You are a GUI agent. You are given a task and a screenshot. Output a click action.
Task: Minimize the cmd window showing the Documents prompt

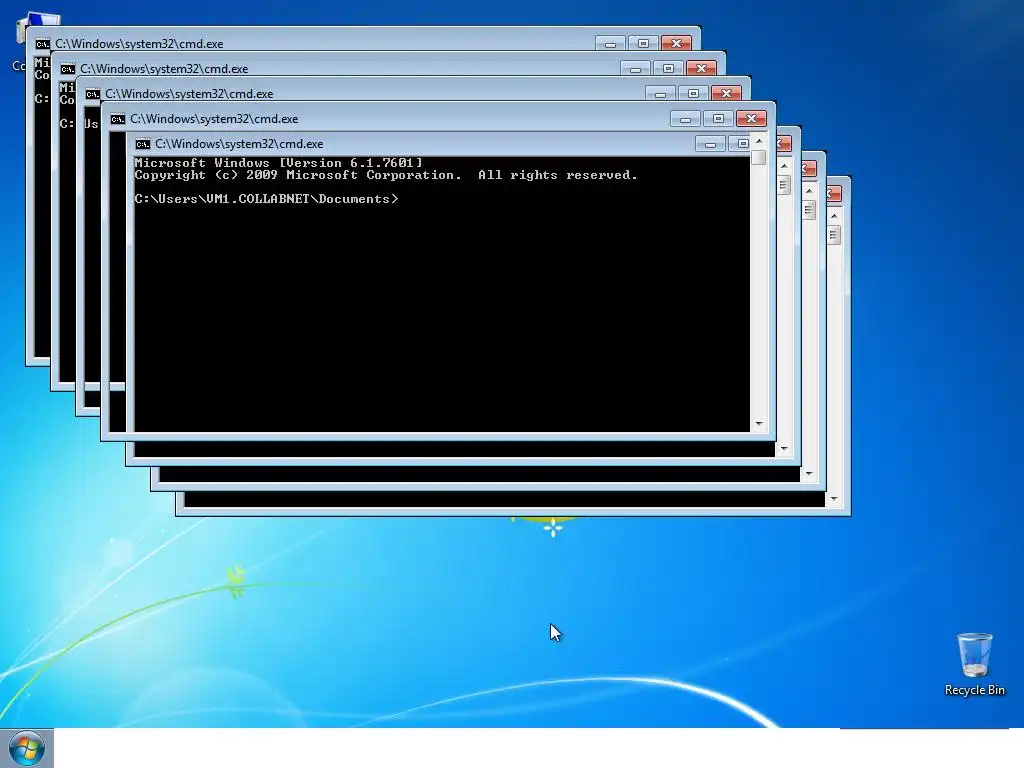tap(710, 144)
